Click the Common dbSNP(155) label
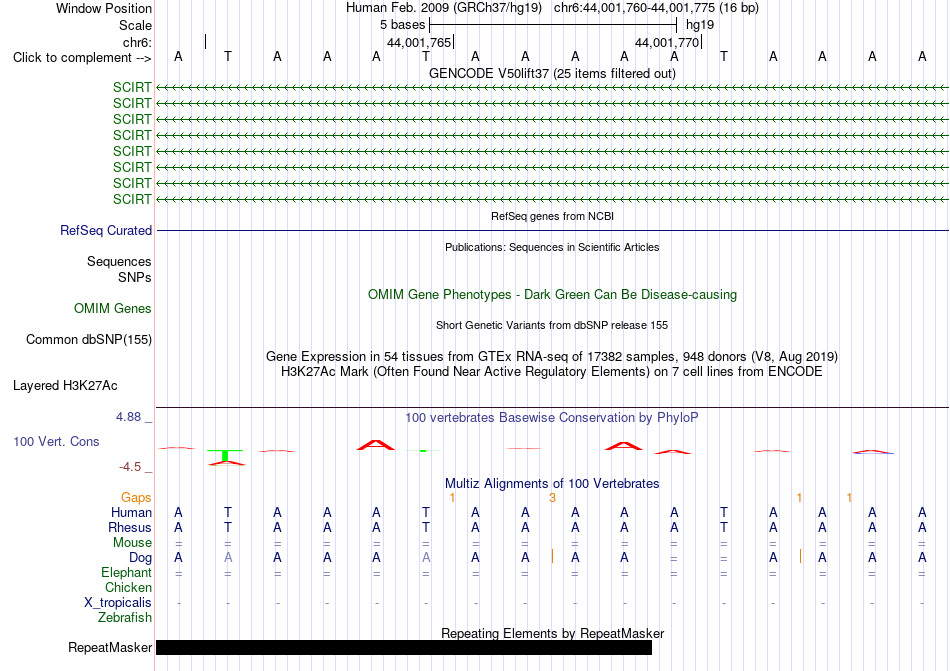 [89, 340]
